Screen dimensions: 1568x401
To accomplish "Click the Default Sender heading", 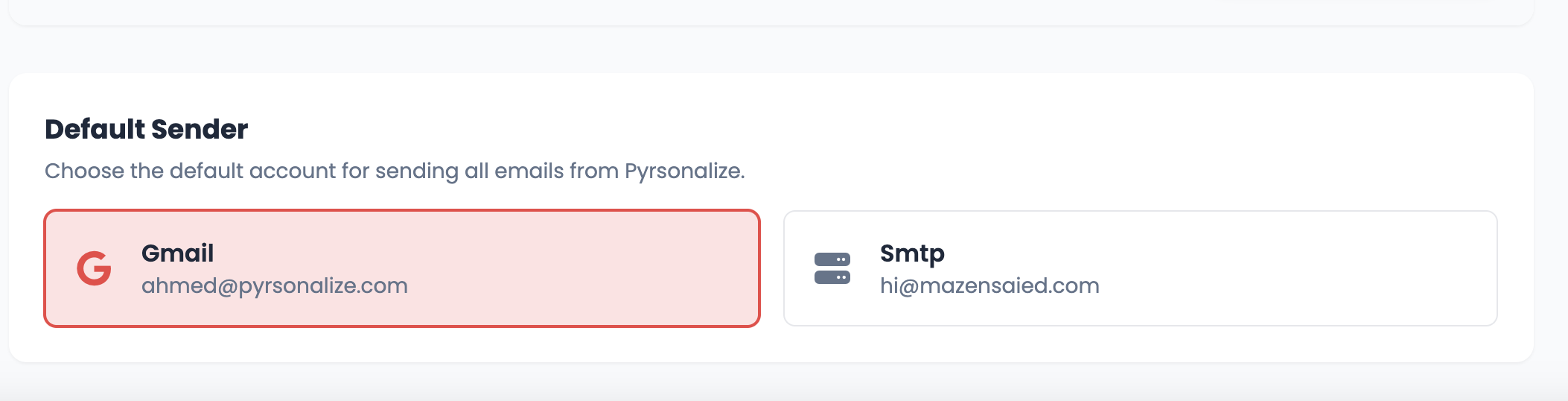I will pyautogui.click(x=146, y=130).
